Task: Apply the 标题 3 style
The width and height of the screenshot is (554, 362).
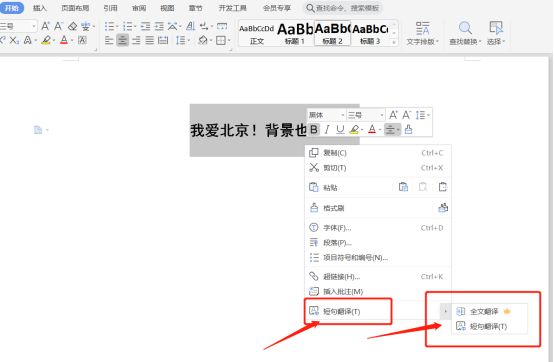Action: tap(370, 34)
